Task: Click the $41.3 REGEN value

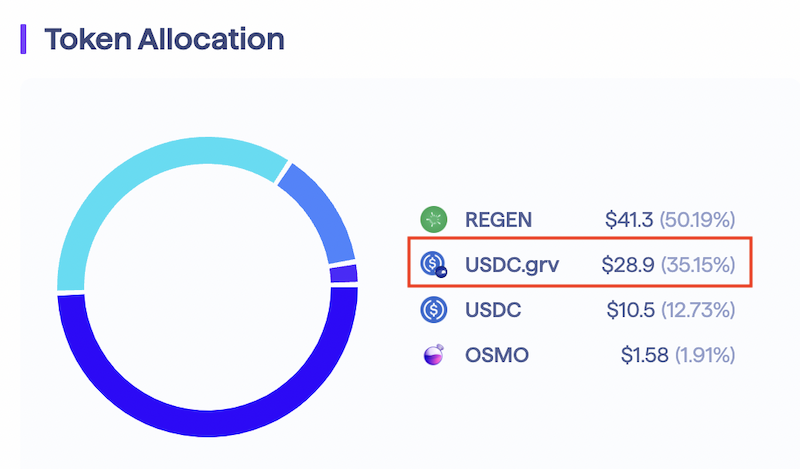Action: (x=628, y=219)
